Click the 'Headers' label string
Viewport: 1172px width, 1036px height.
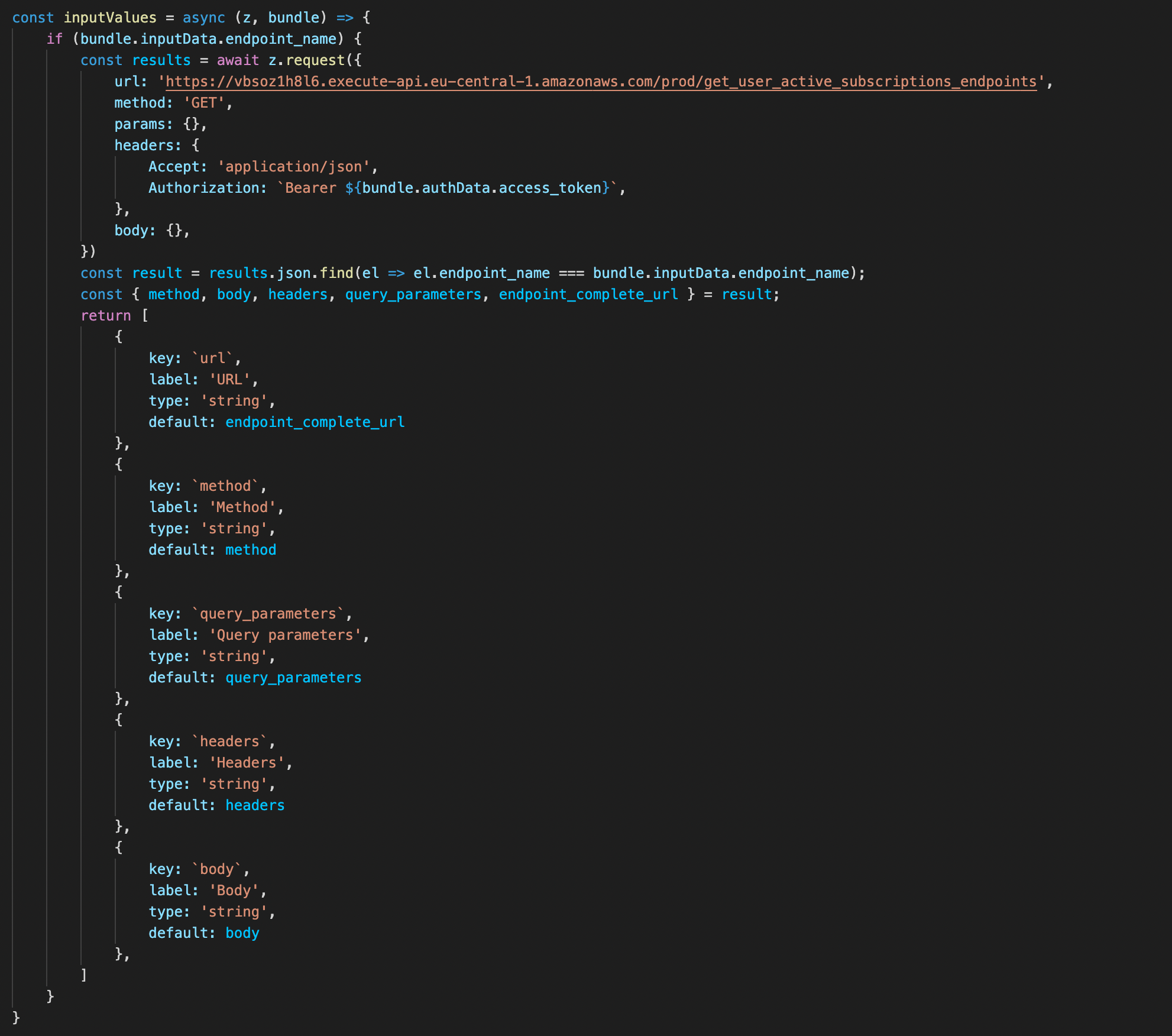point(247,763)
